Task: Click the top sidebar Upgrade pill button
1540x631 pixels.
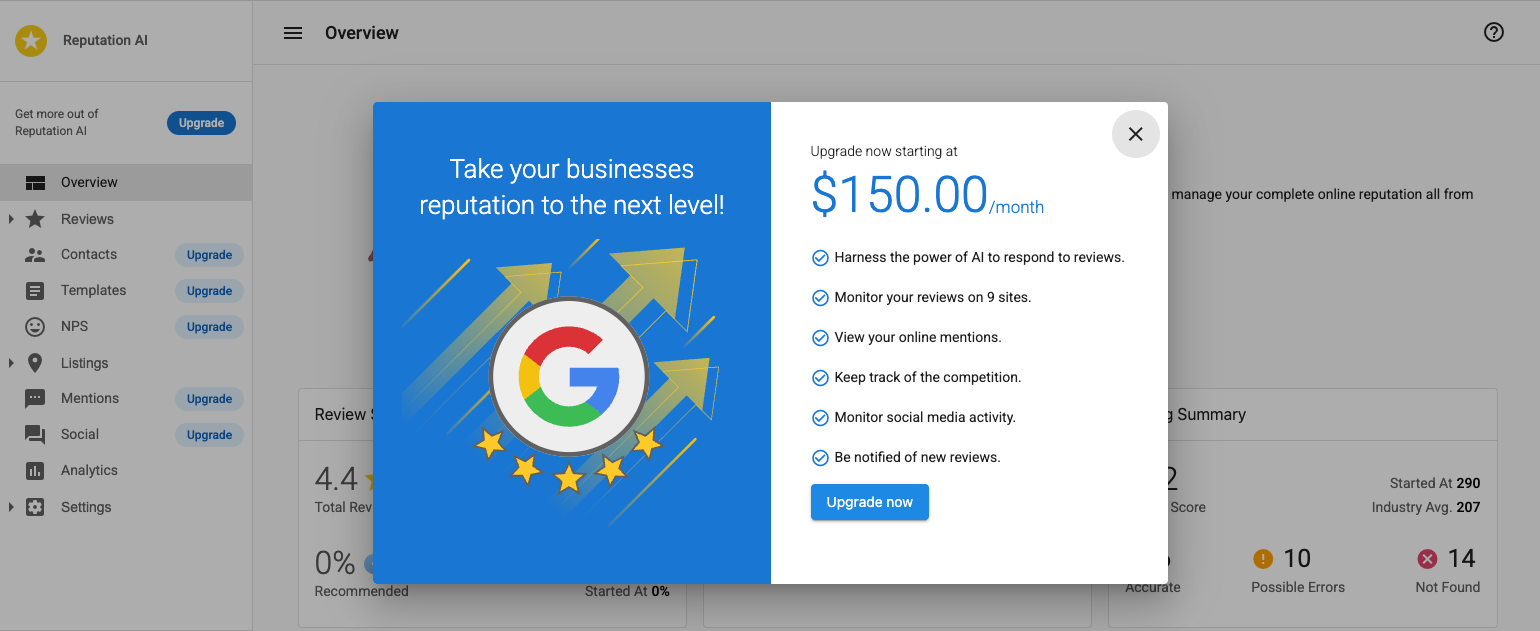Action: pyautogui.click(x=201, y=123)
